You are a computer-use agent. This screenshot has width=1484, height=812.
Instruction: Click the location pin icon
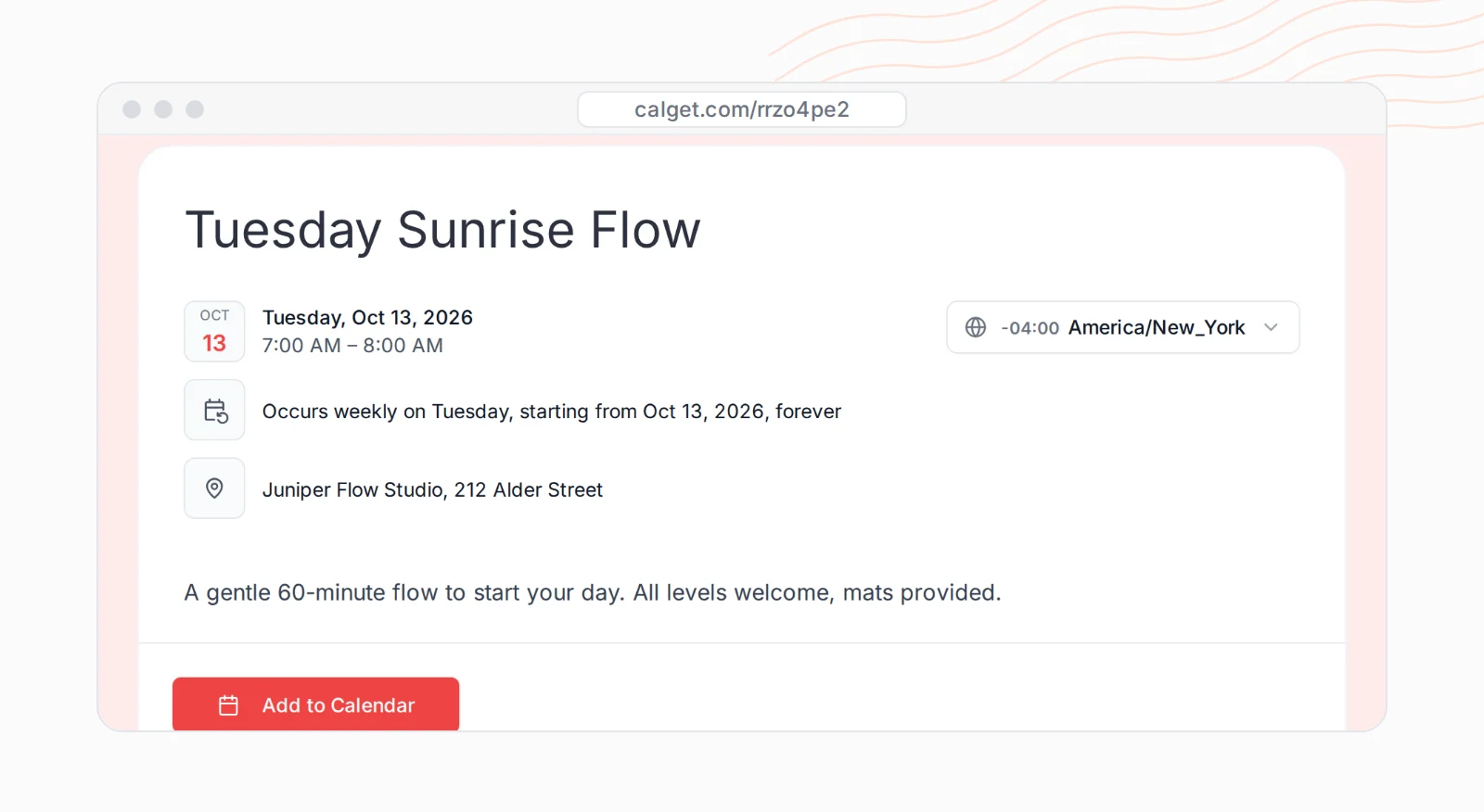214,488
